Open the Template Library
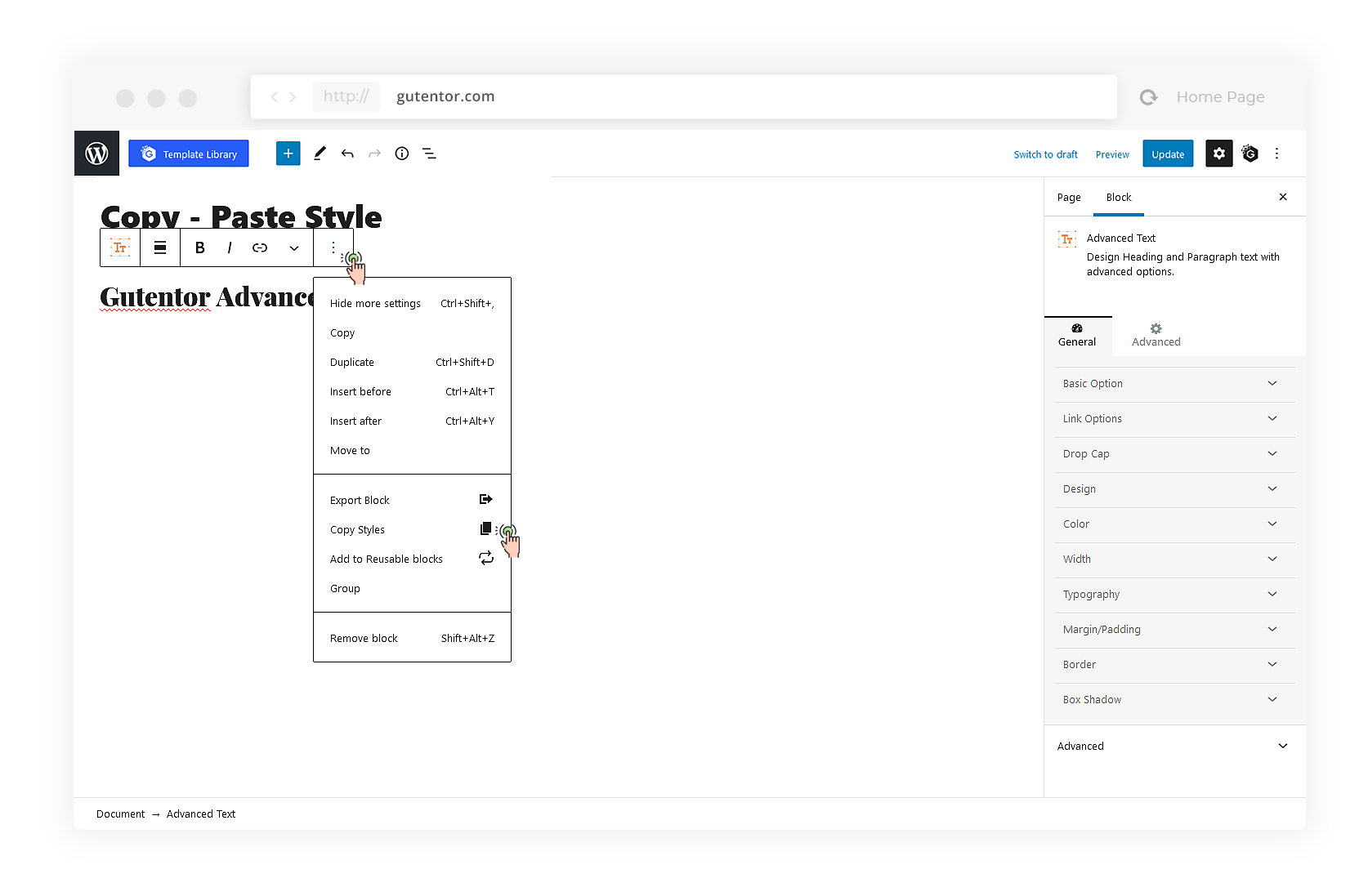 189,154
